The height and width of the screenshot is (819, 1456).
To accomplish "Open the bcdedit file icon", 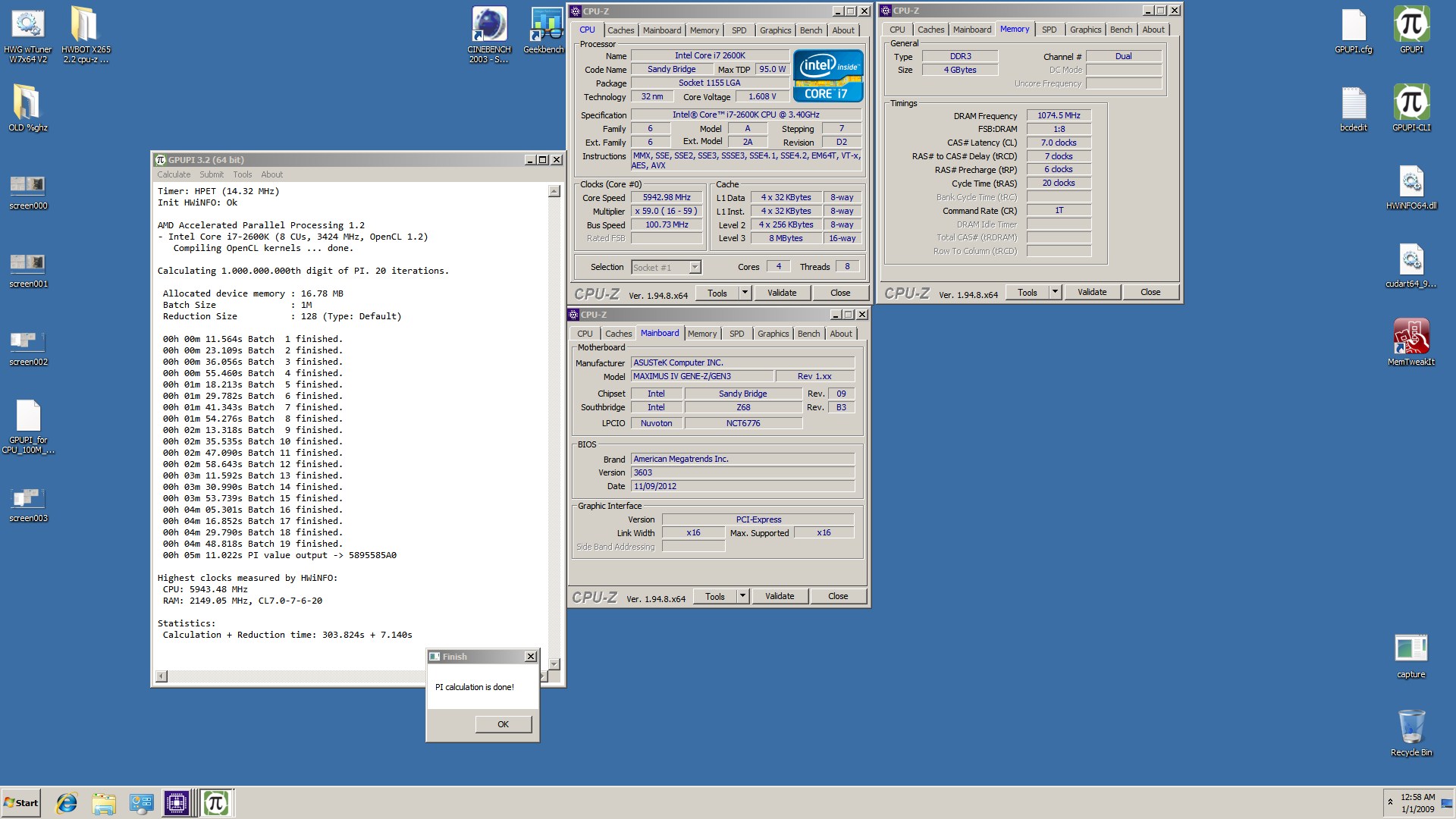I will (x=1354, y=108).
